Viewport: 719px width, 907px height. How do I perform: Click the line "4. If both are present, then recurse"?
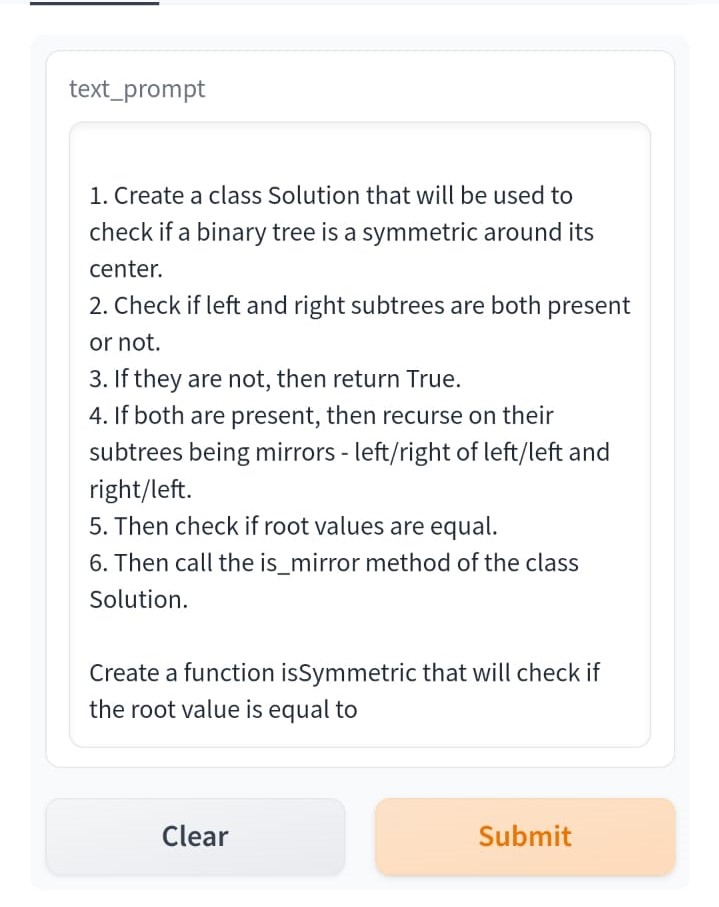[321, 416]
